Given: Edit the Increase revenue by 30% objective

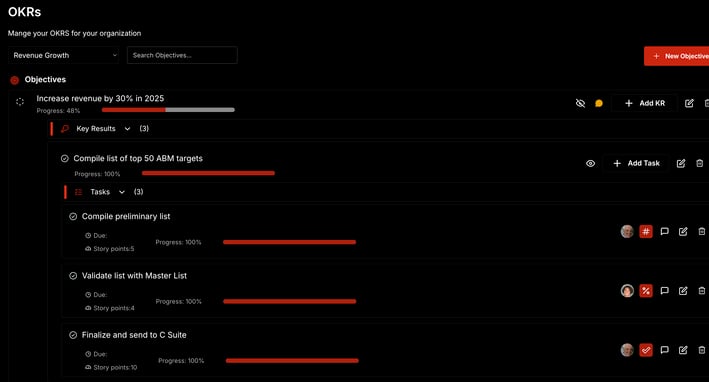Looking at the screenshot, I should (x=689, y=103).
